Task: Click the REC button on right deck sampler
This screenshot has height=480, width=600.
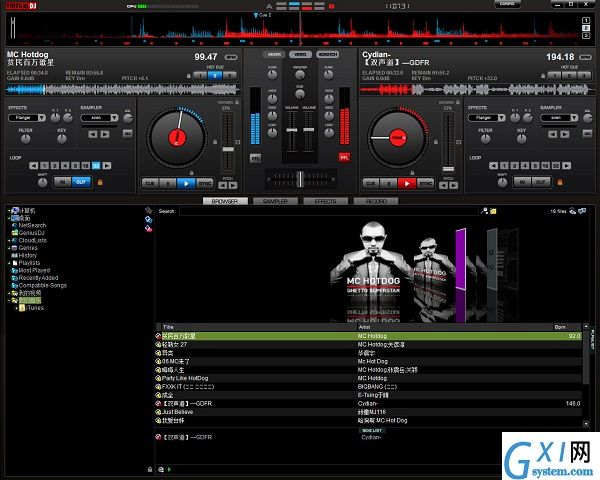Action: [588, 134]
